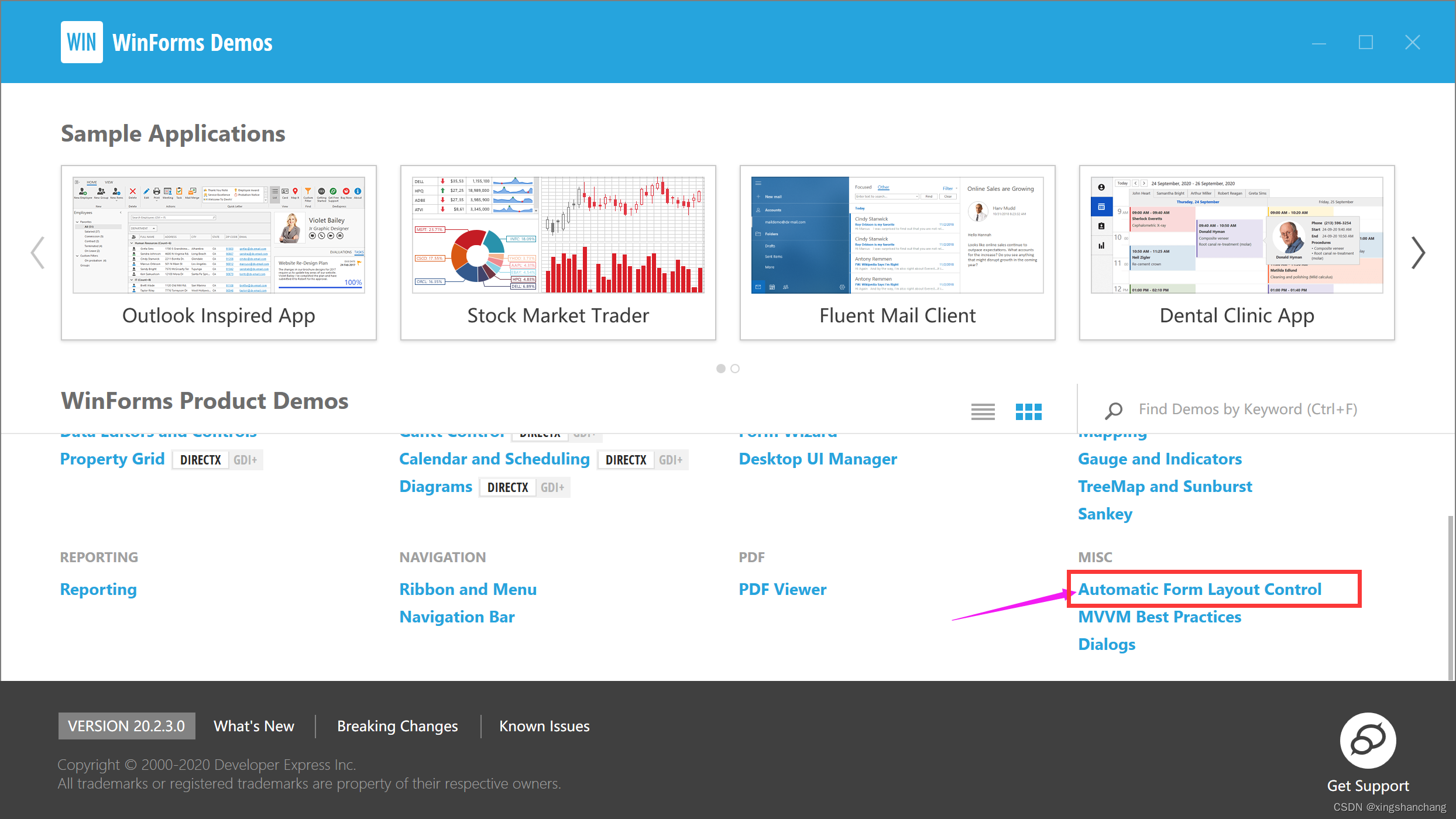This screenshot has height=819, width=1456.
Task: Open the Ribbon and Menu demo
Action: coord(468,589)
